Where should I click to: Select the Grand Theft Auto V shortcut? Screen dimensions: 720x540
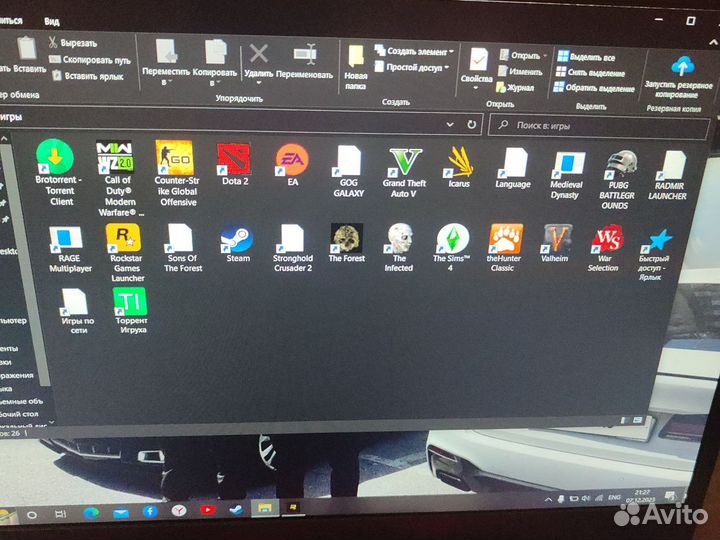tap(404, 173)
